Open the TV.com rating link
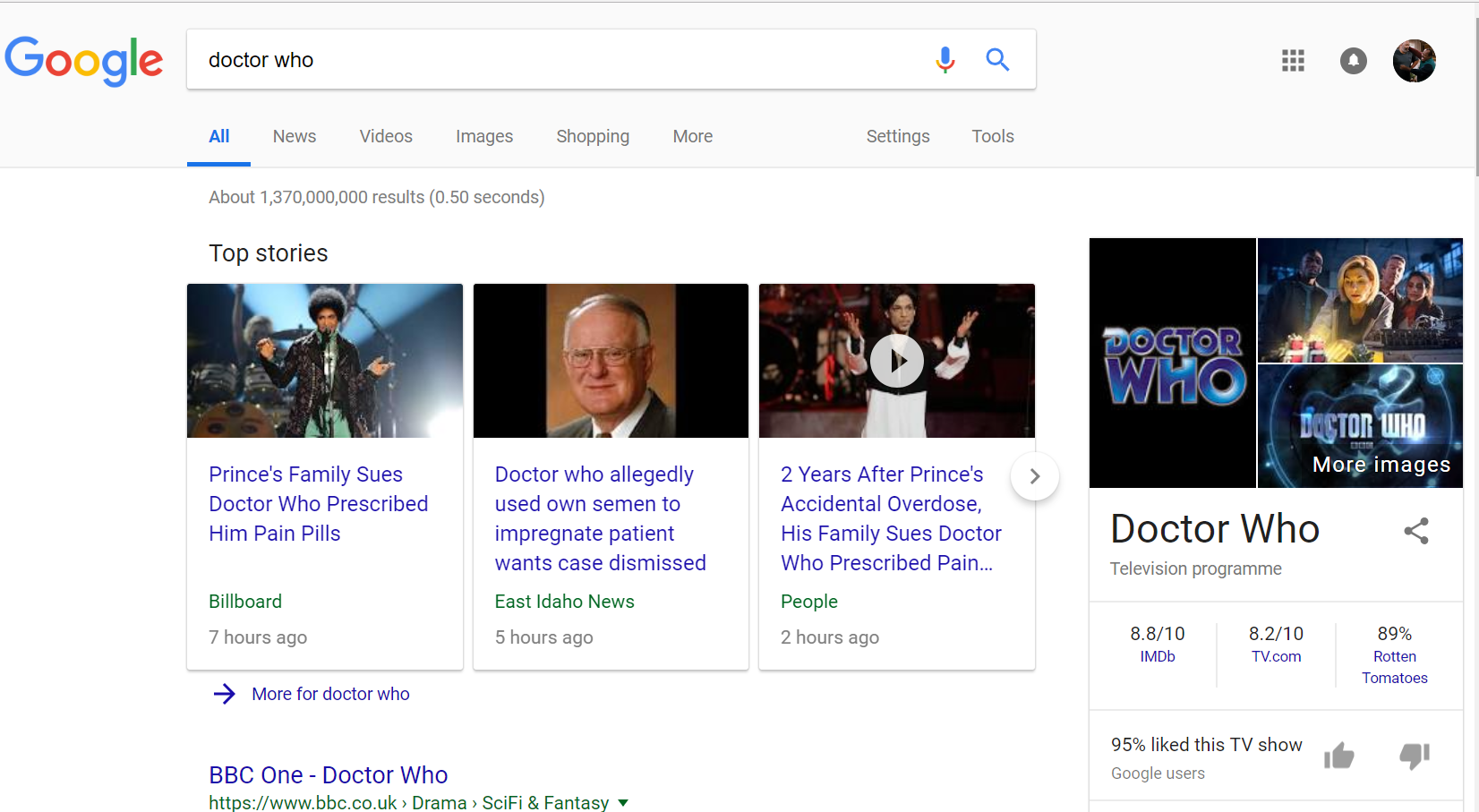 coord(1277,656)
